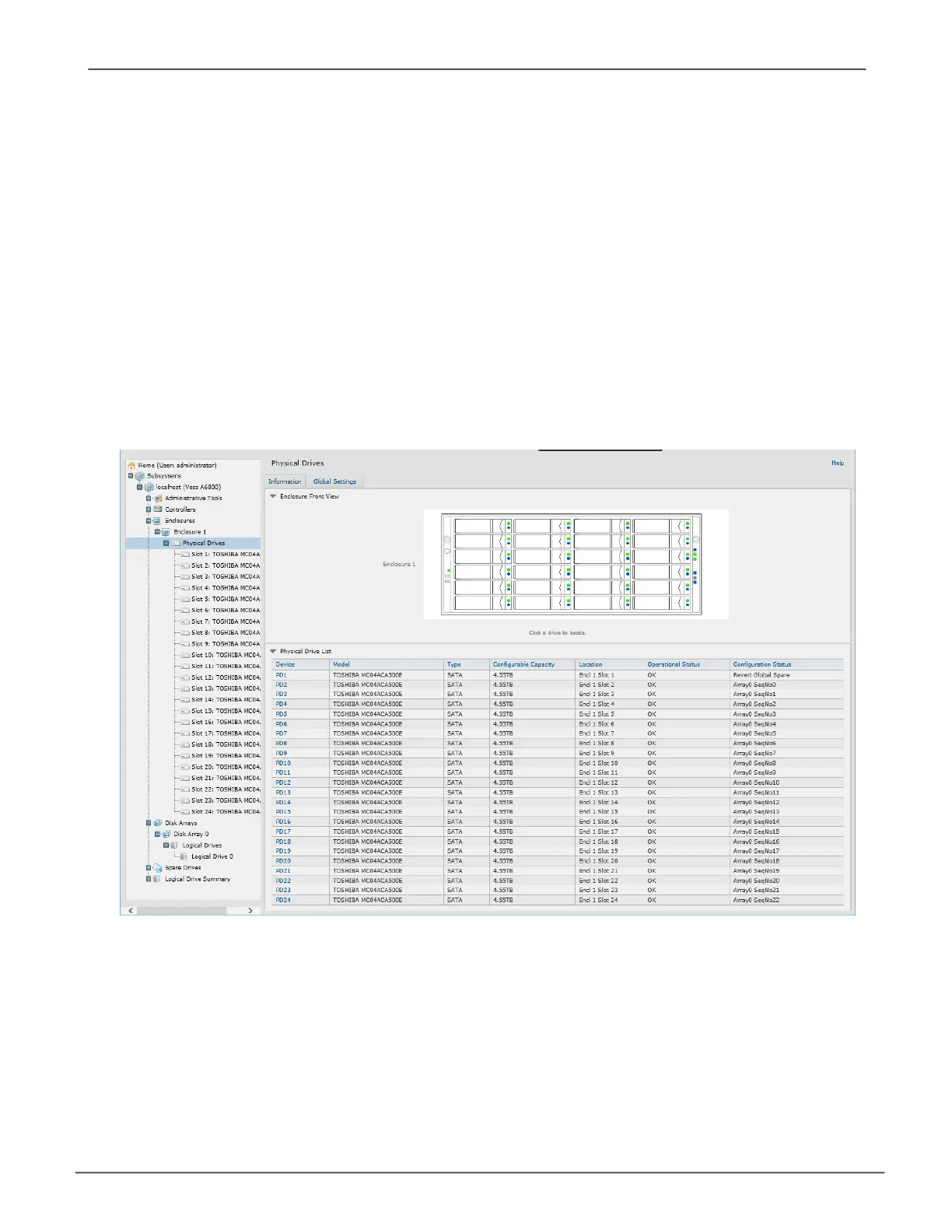952x1232 pixels.
Task: Click the Logical Drives icon
Action: point(176,845)
